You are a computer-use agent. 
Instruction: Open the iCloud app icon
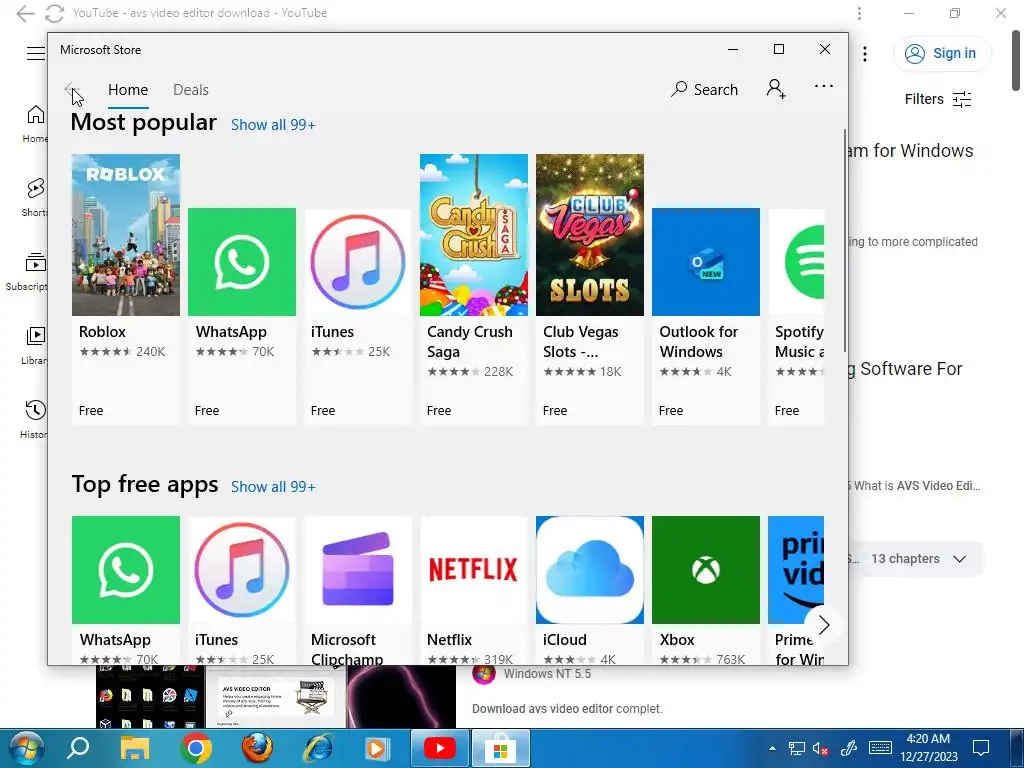tap(590, 570)
